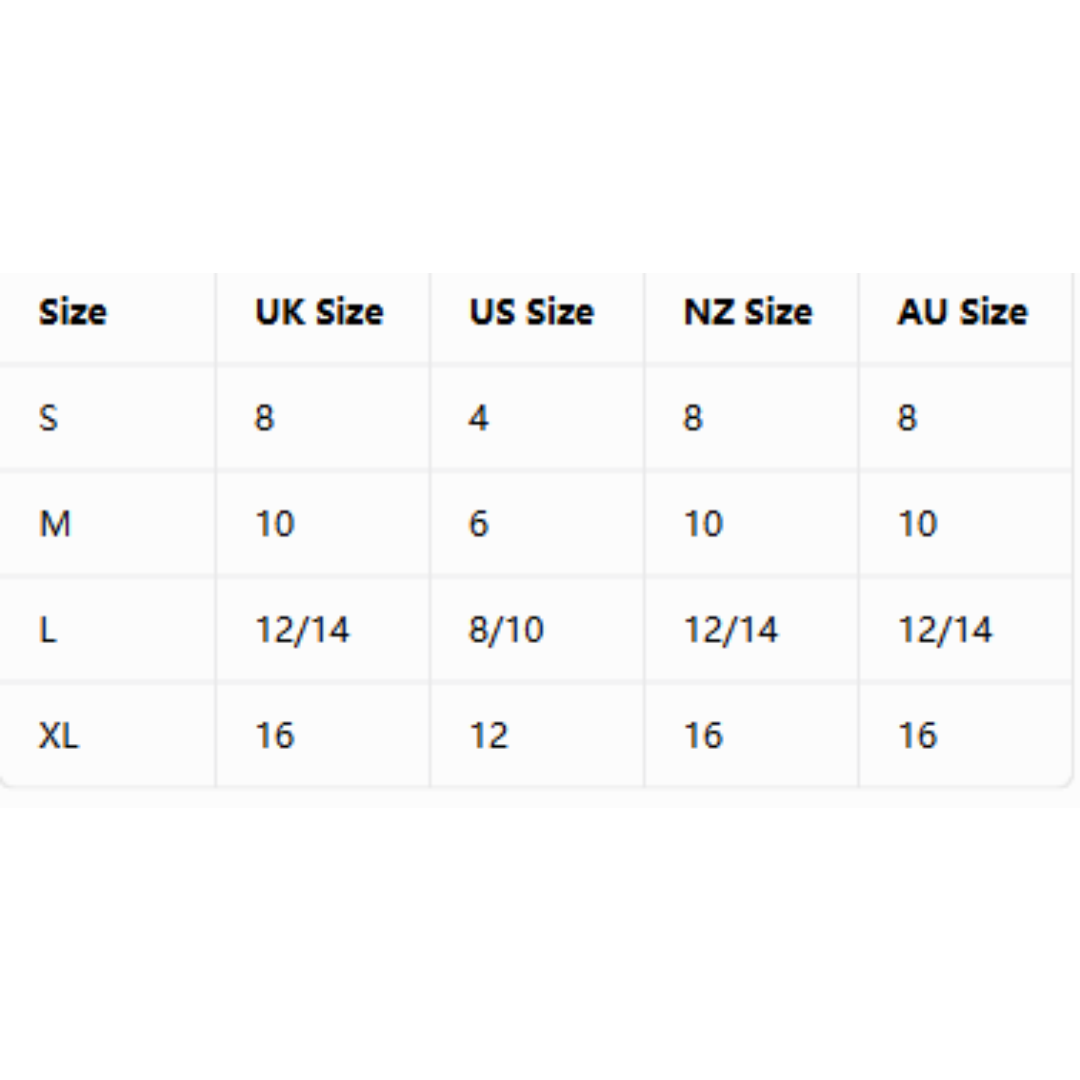Click the AU 12/14 cell
Image resolution: width=1080 pixels, height=1080 pixels.
tap(946, 630)
